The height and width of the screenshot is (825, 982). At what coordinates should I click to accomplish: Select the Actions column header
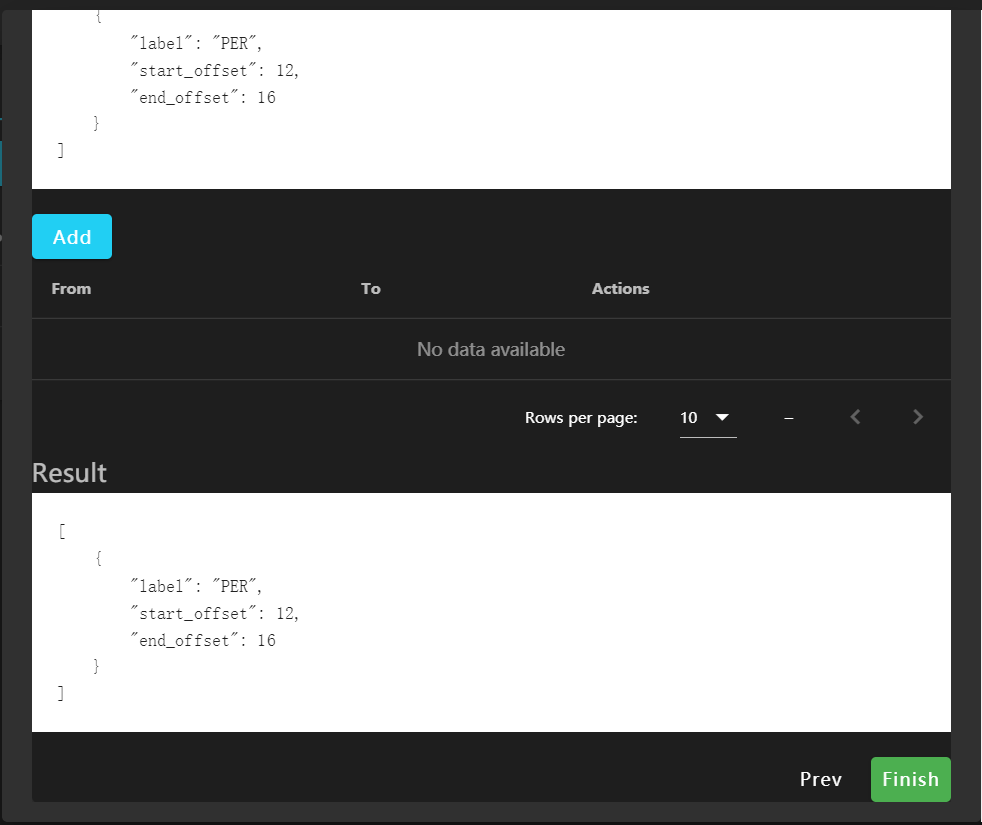(x=620, y=289)
